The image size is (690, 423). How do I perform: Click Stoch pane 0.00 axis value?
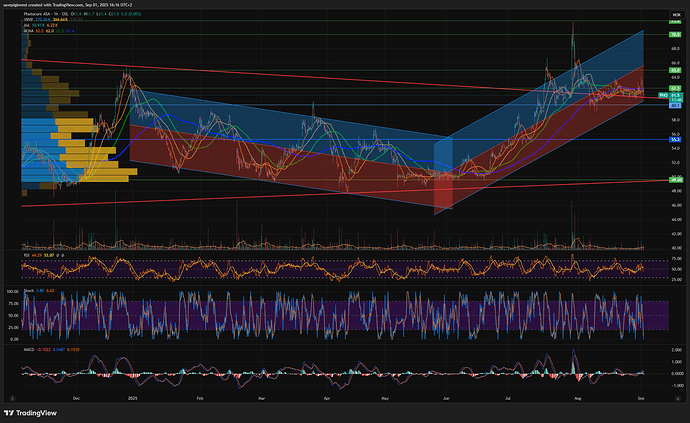tap(15, 339)
